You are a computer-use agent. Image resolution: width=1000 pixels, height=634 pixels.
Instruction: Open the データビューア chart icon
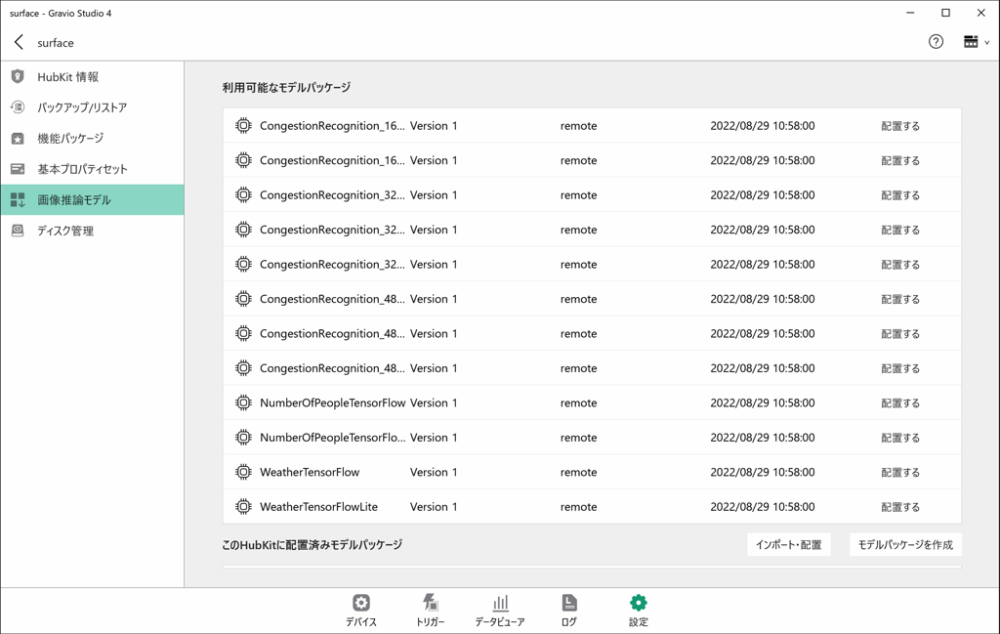500,603
